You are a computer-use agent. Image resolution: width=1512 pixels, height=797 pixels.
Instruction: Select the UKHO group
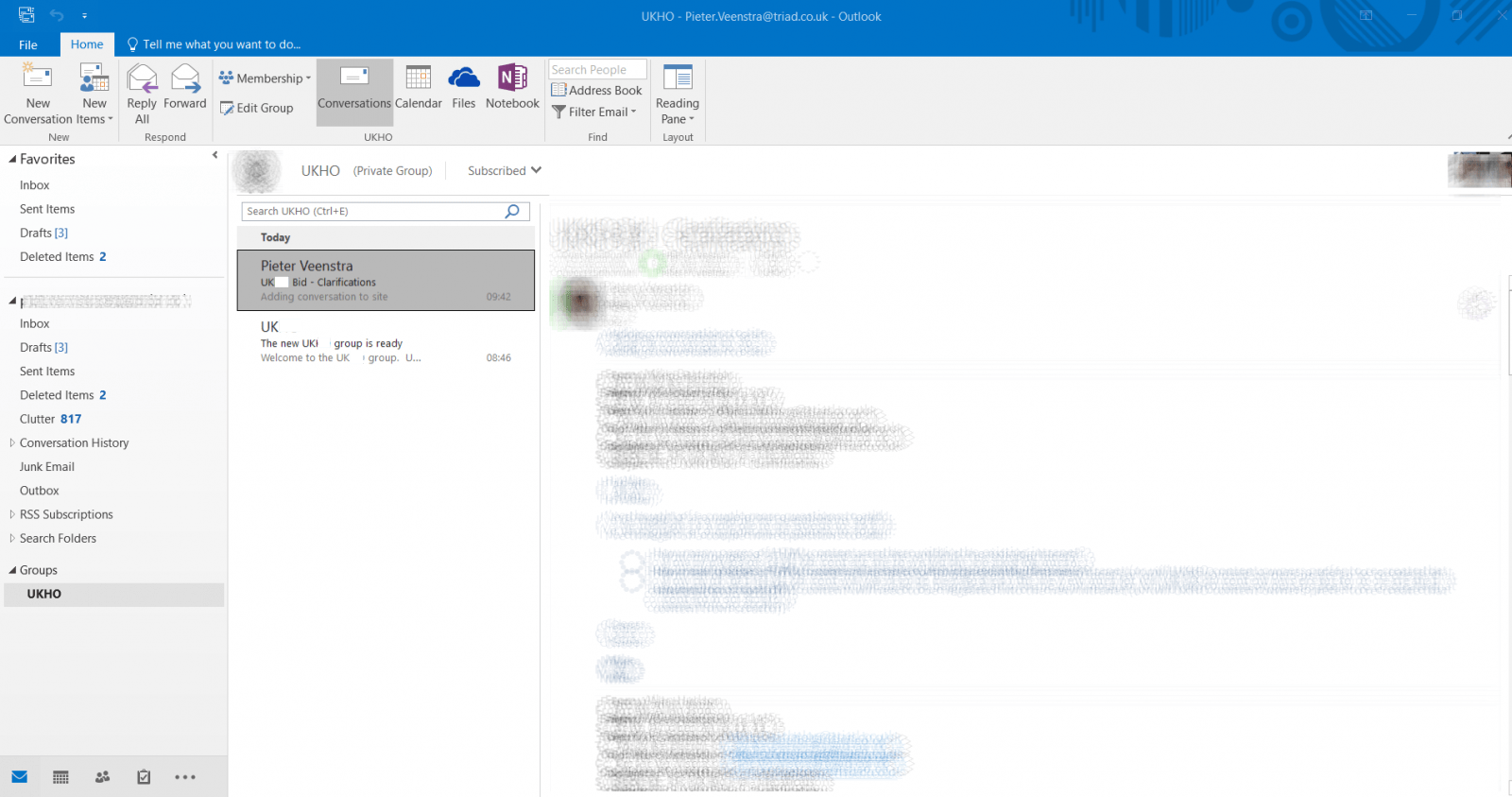pyautogui.click(x=114, y=594)
